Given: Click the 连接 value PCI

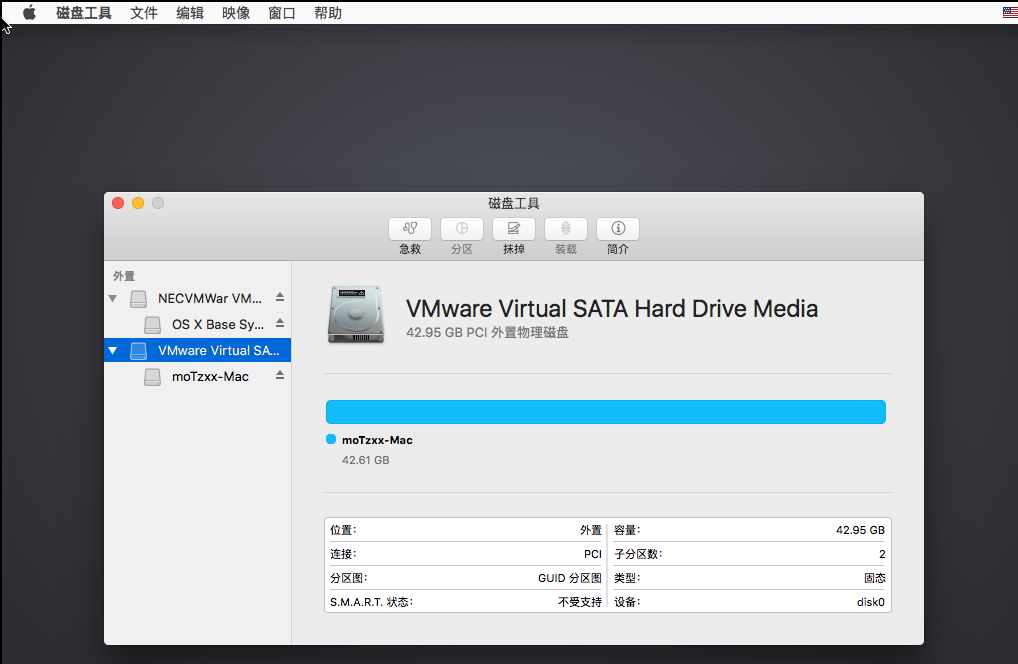Looking at the screenshot, I should (x=593, y=554).
